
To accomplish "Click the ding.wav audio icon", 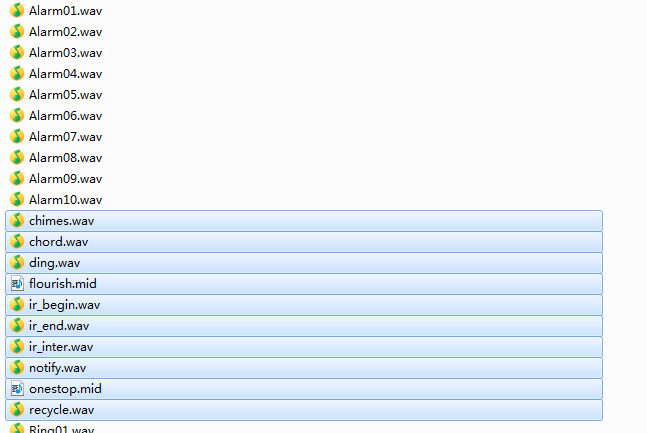I will pos(17,263).
